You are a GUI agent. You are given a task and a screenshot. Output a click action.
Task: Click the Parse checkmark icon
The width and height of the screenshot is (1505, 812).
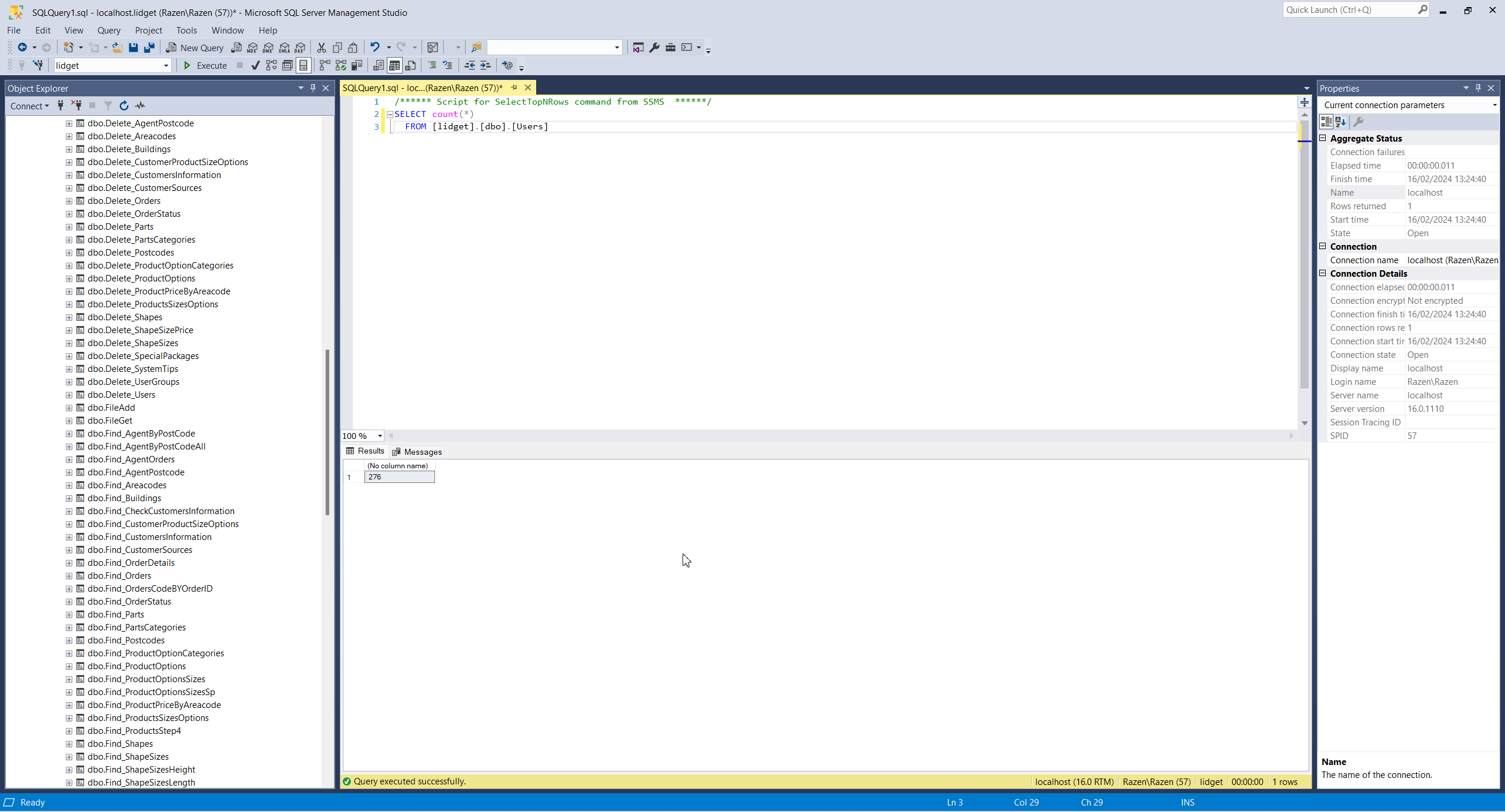tap(255, 65)
